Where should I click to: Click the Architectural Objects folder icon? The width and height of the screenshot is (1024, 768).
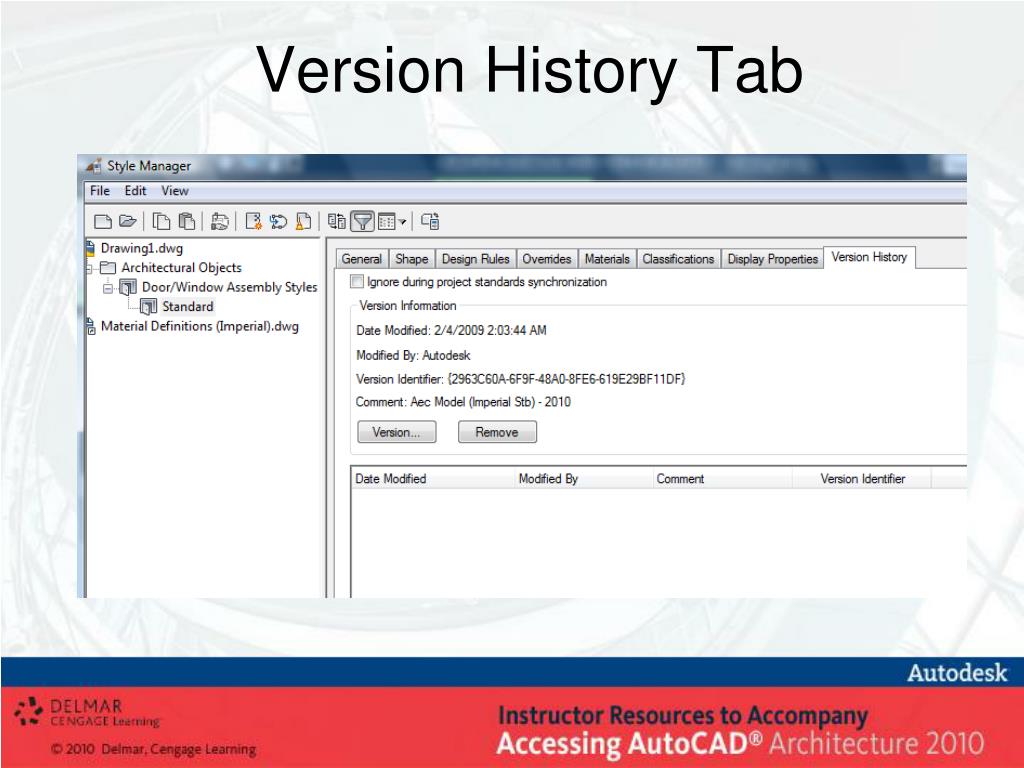tap(108, 268)
